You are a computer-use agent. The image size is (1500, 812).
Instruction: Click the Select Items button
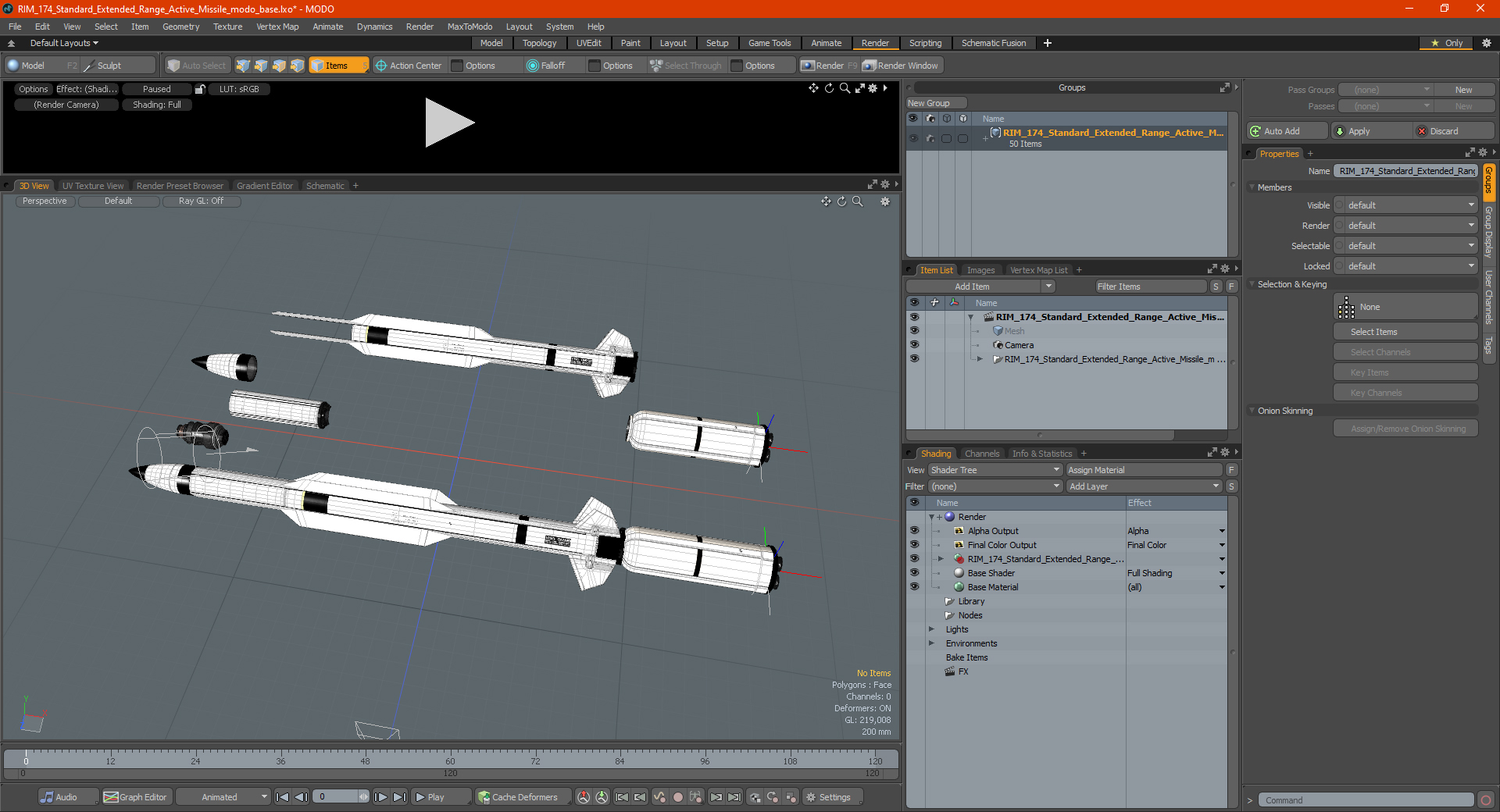1405,332
